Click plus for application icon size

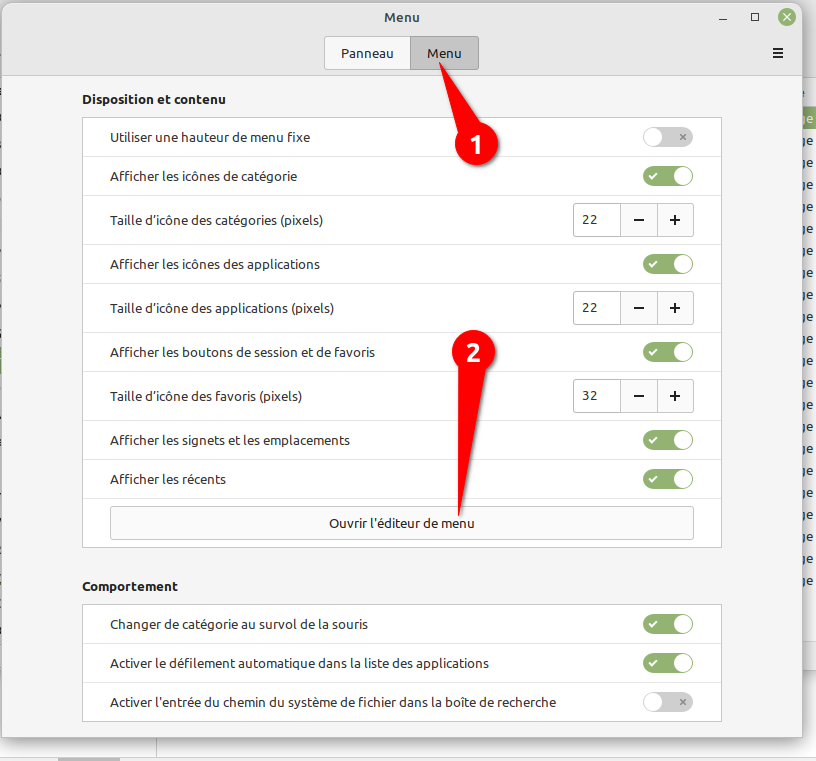tap(675, 308)
